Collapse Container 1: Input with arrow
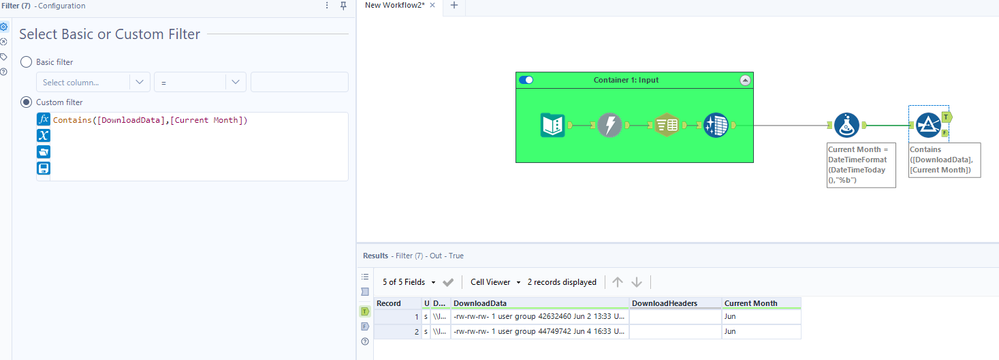The height and width of the screenshot is (360, 999). pos(745,80)
